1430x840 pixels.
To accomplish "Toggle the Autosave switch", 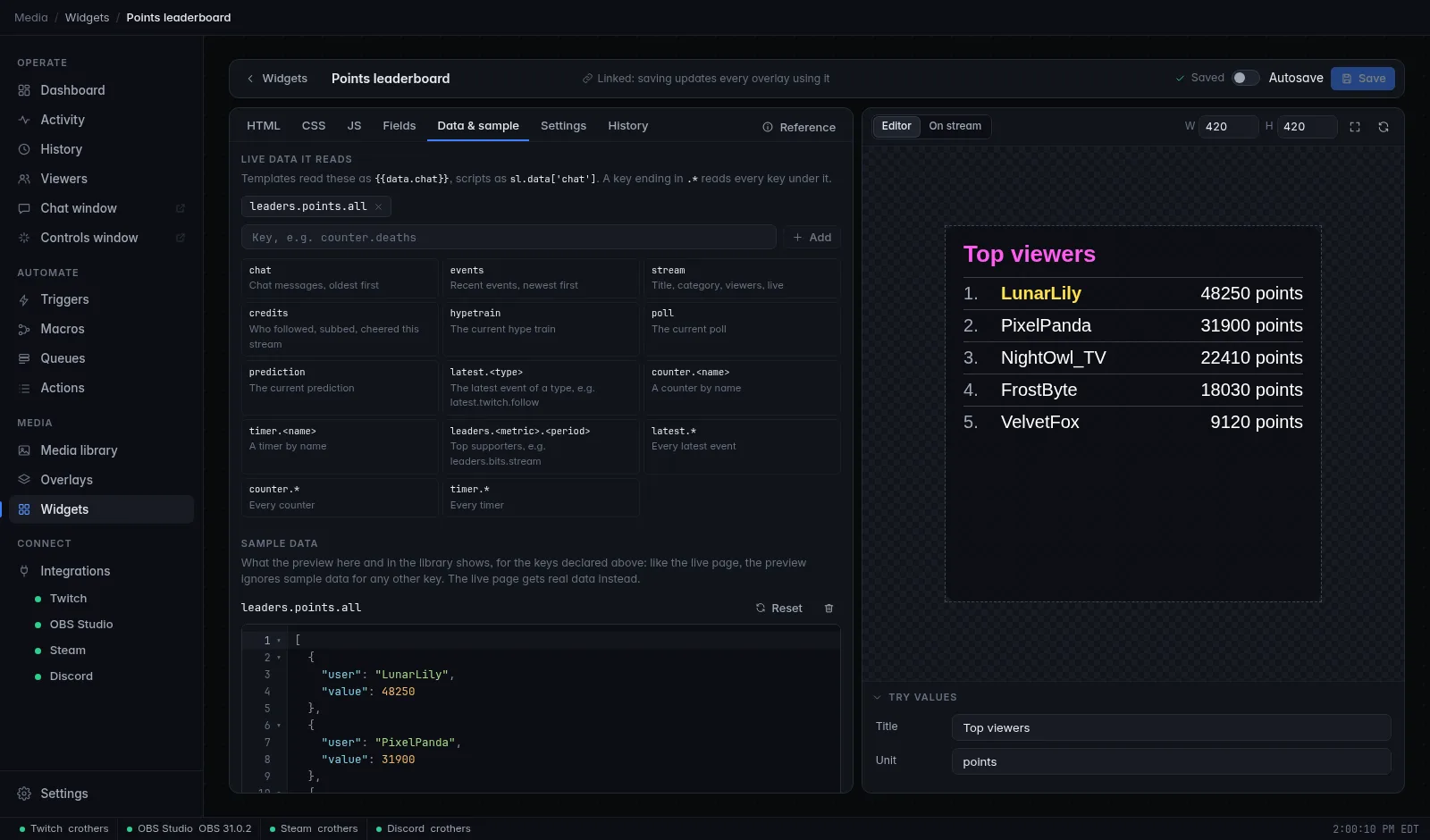I will coord(1245,78).
